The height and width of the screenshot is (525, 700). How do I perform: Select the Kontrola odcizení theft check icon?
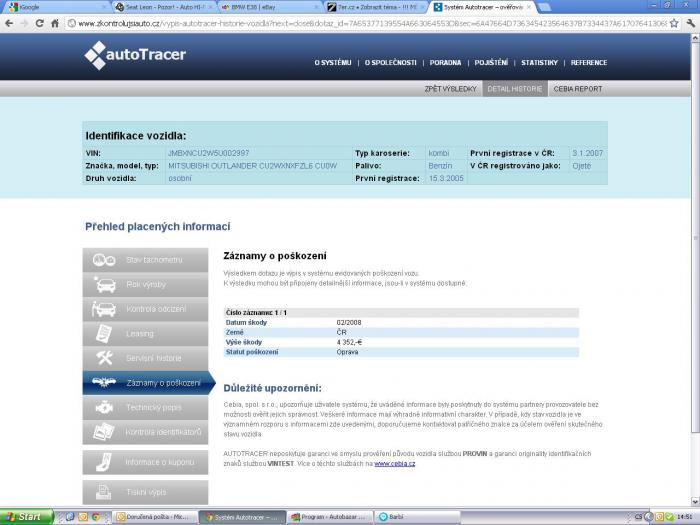104,309
